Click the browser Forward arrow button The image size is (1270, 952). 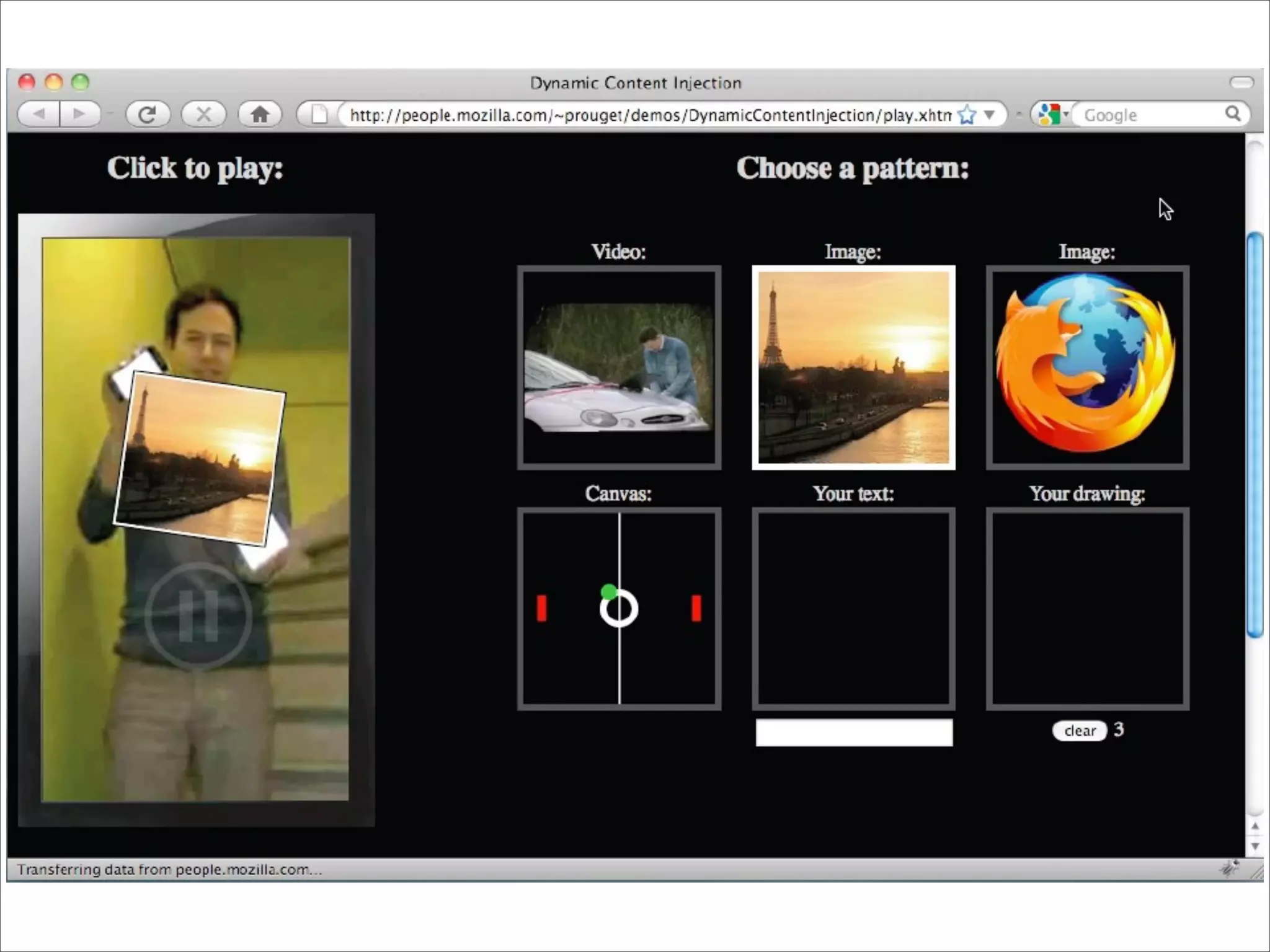(x=79, y=114)
